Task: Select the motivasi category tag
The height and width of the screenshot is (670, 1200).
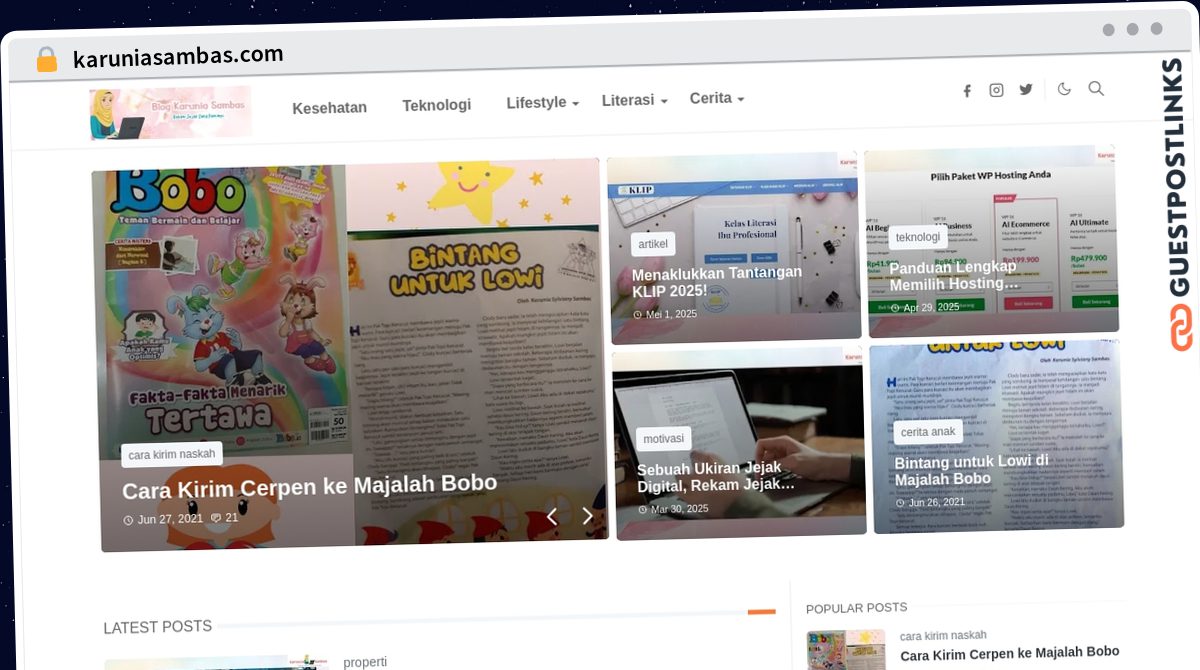Action: (664, 439)
